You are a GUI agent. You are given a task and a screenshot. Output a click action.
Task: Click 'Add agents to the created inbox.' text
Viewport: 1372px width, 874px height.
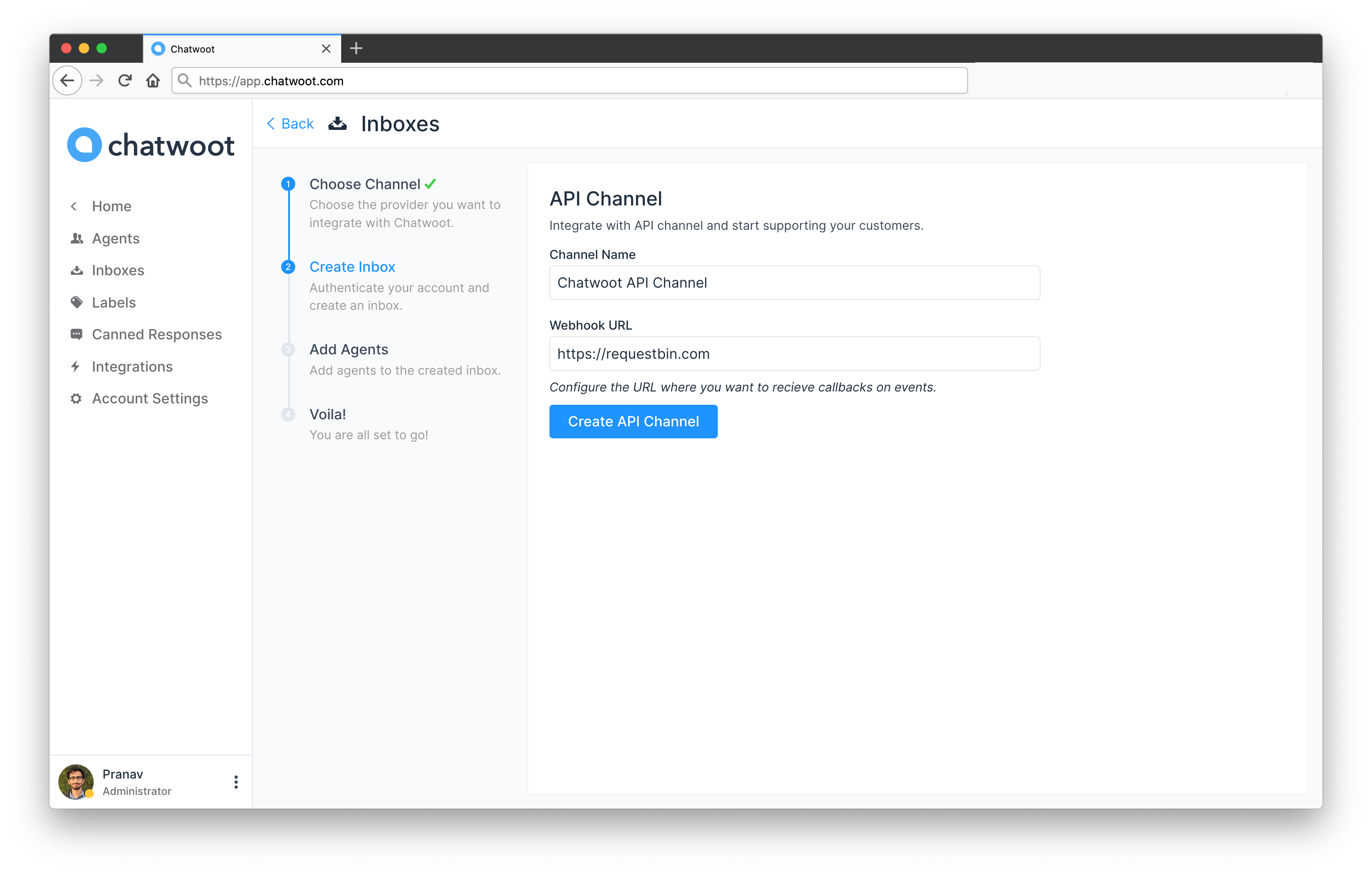405,370
